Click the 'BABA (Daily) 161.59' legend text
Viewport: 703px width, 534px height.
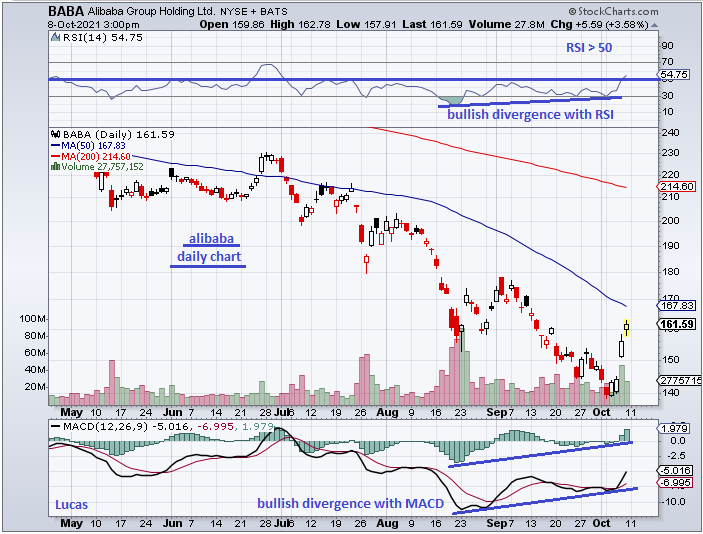coord(119,135)
